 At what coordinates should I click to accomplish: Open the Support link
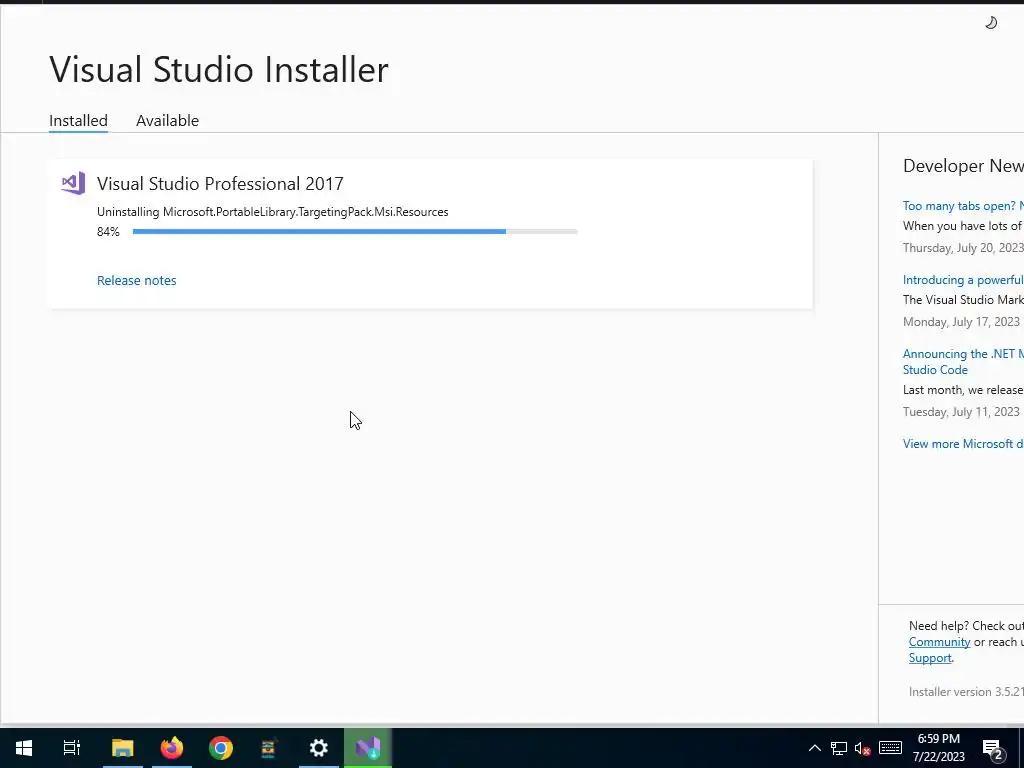[x=930, y=658]
